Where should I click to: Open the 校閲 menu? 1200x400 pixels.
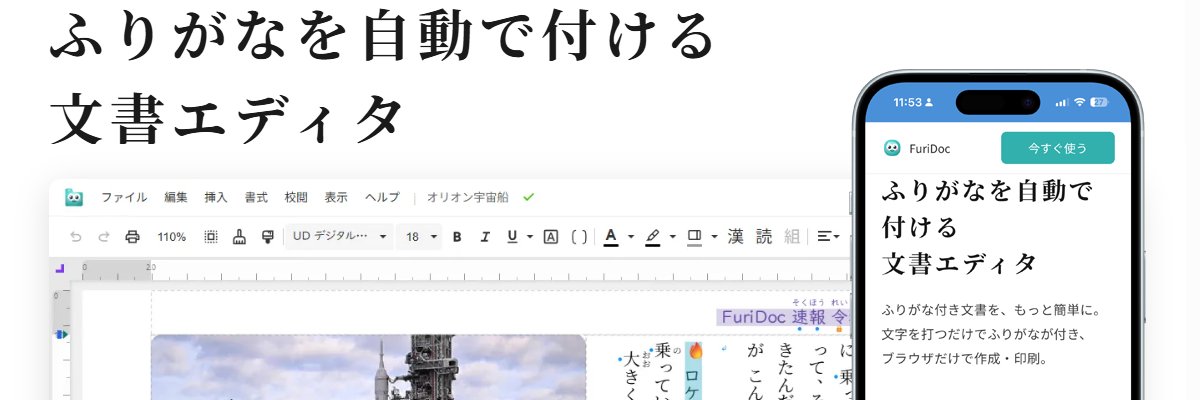click(x=296, y=197)
